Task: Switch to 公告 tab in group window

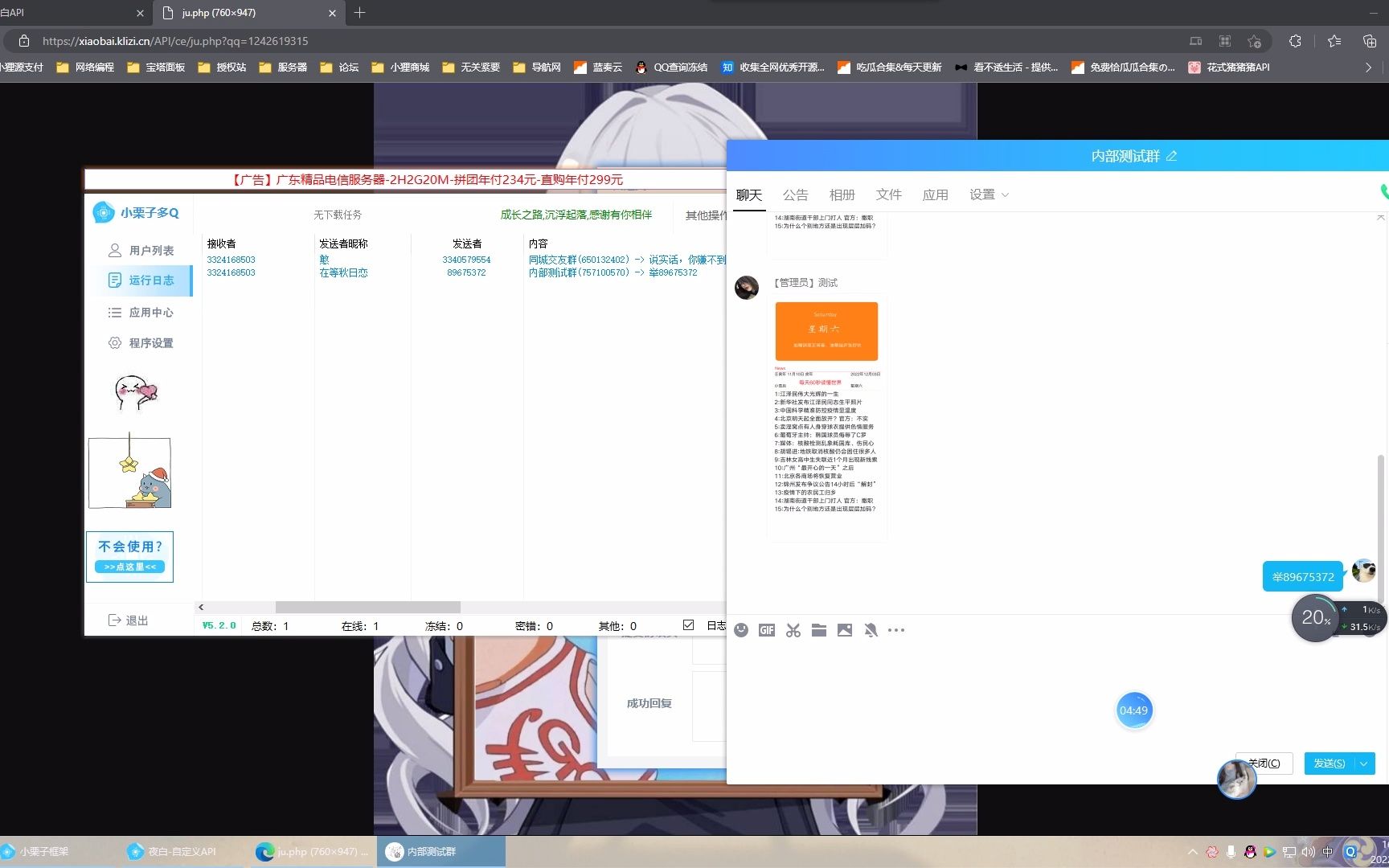Action: point(796,194)
